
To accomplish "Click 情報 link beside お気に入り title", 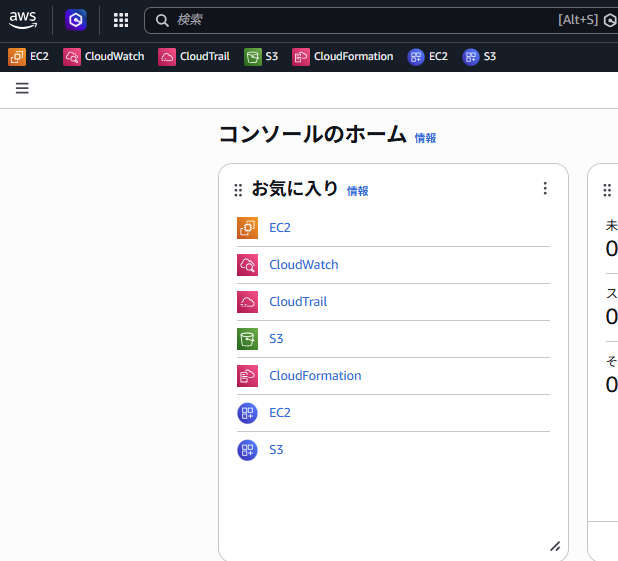I will [357, 190].
